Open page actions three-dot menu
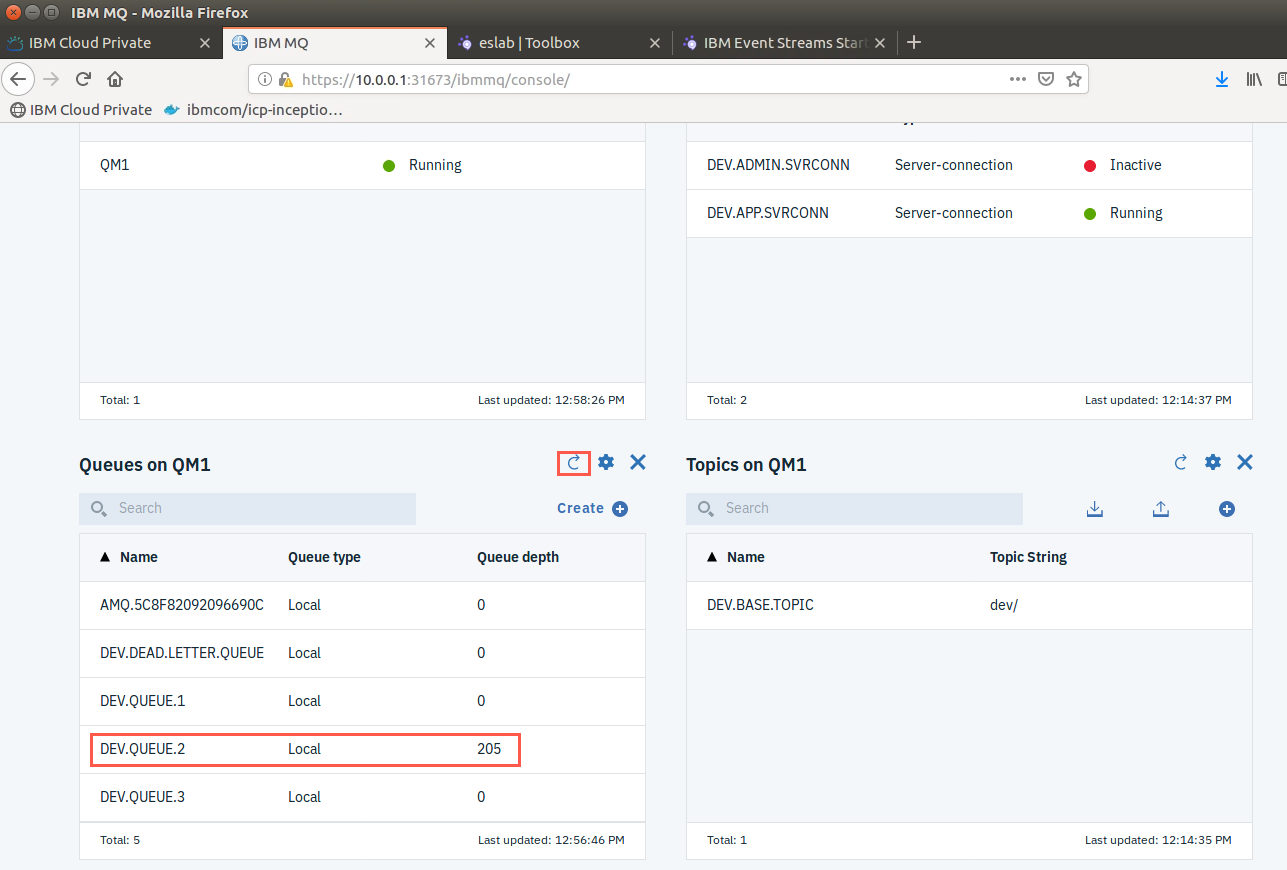1287x870 pixels. click(1018, 79)
